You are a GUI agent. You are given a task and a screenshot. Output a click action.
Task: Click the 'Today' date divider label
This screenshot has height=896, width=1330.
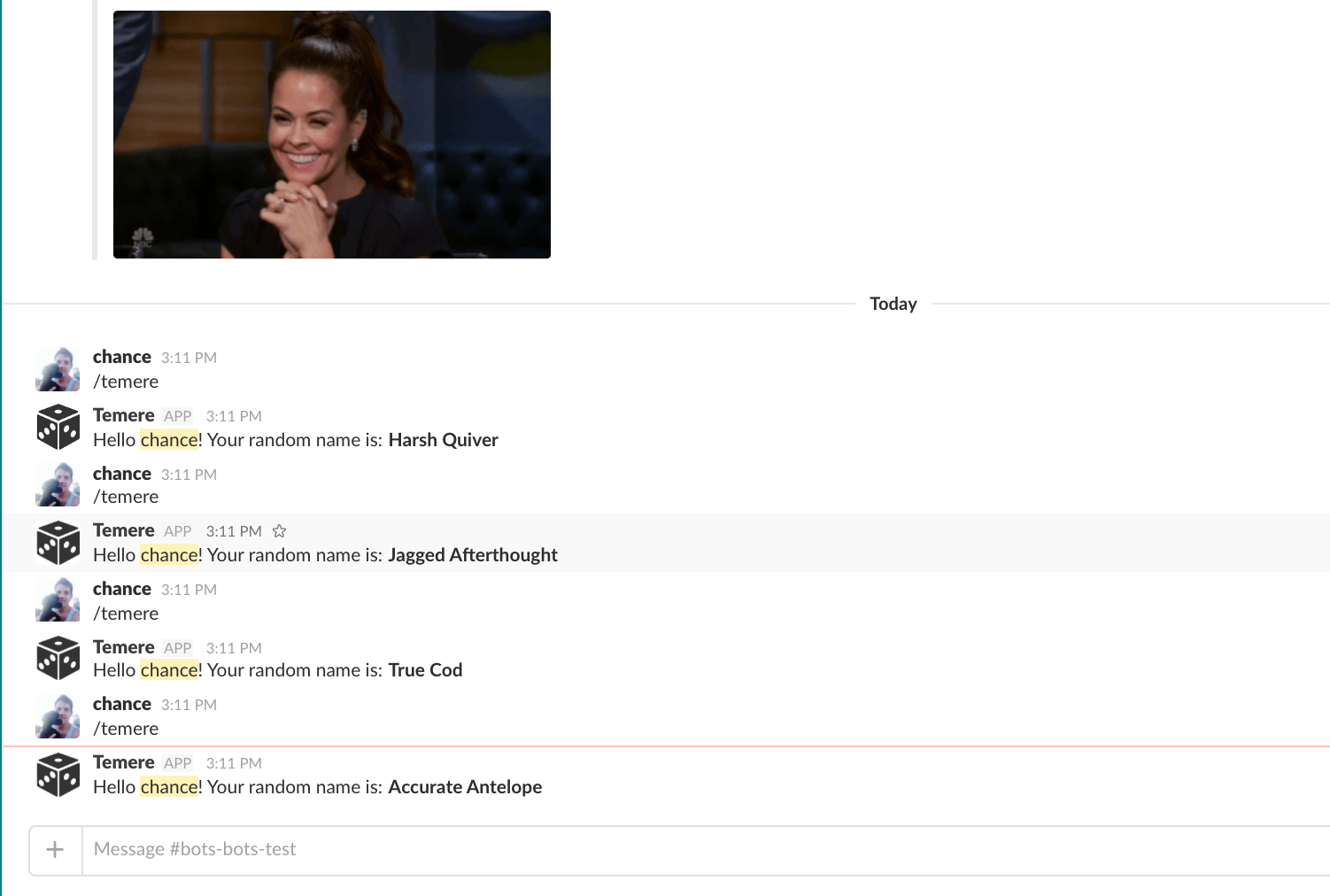tap(893, 304)
